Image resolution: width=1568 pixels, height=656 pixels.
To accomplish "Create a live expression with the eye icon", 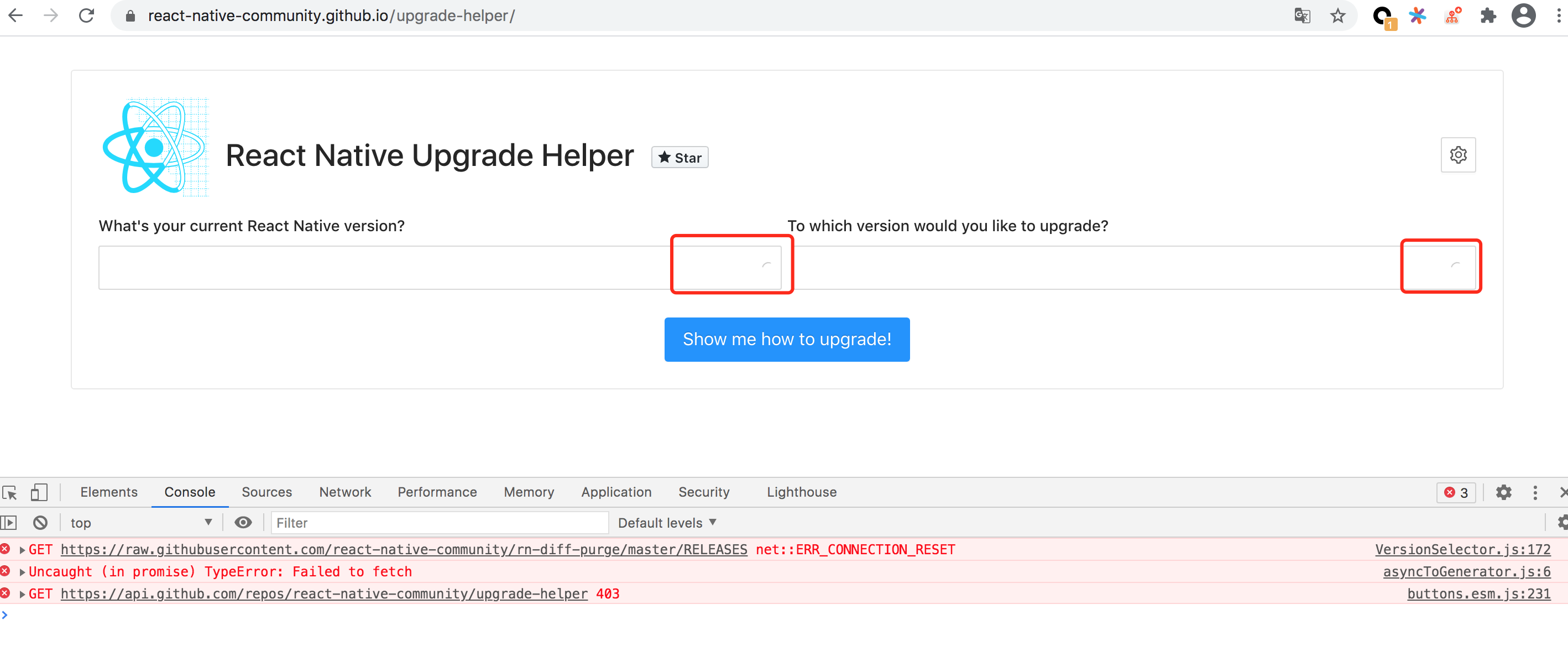I will tap(243, 522).
